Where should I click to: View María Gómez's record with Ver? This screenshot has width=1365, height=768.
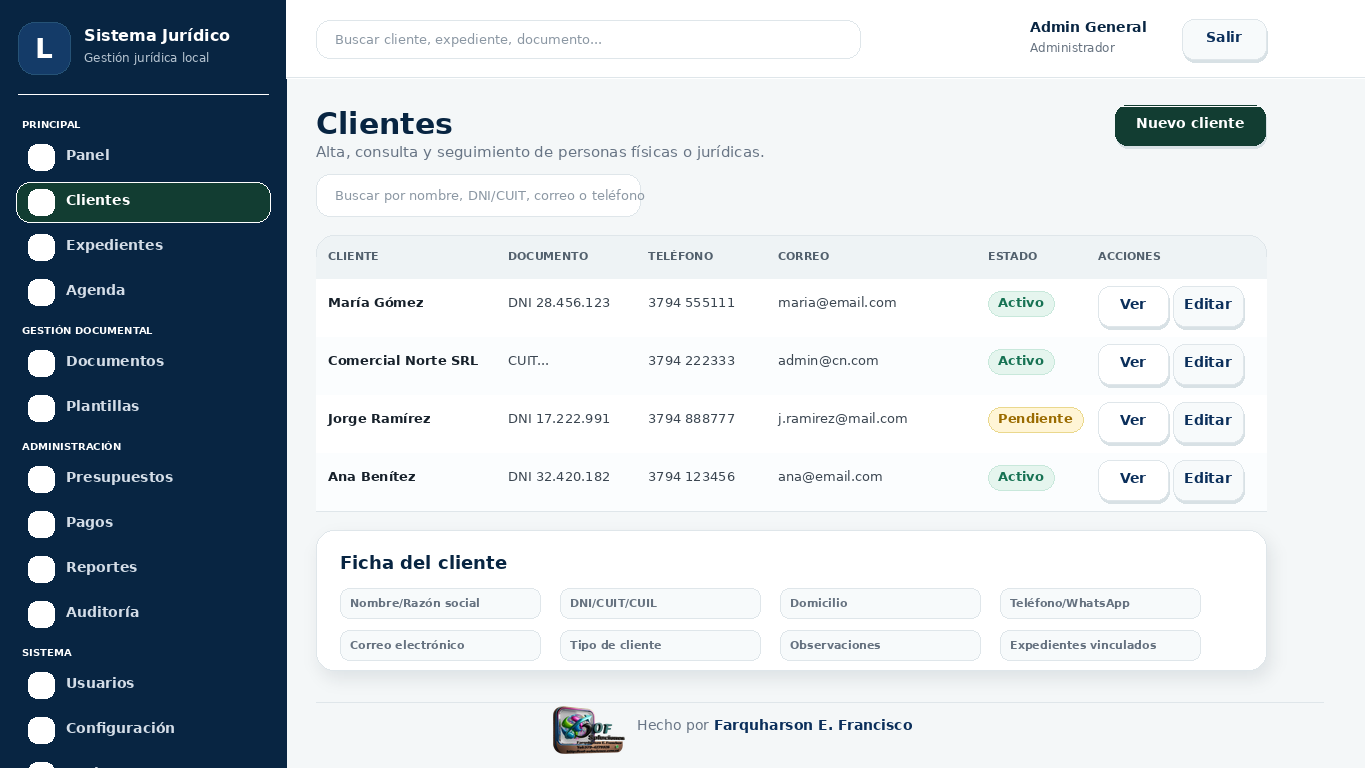point(1133,306)
